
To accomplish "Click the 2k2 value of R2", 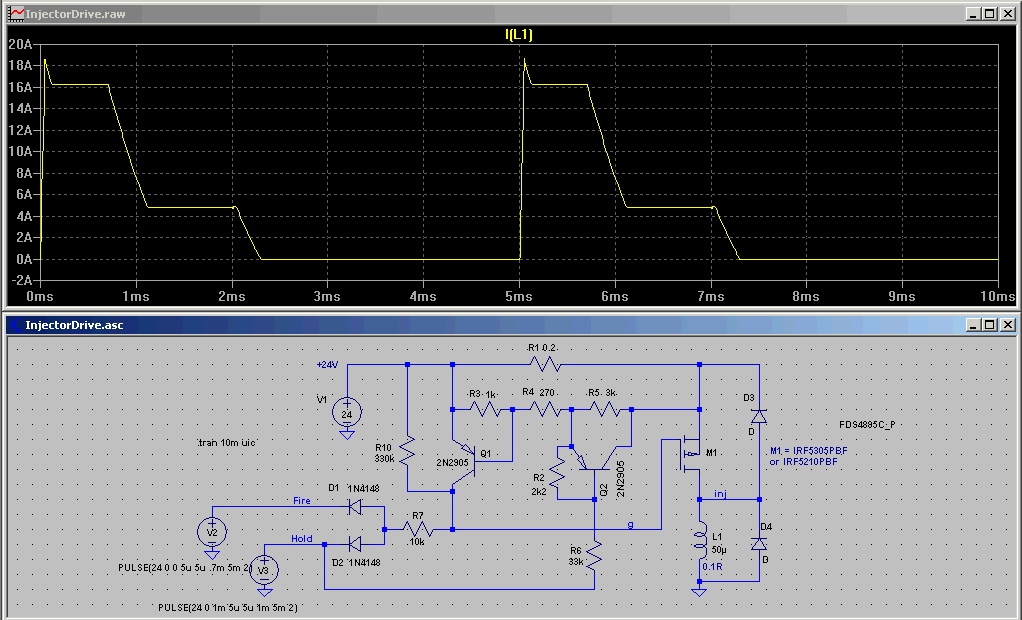I will pyautogui.click(x=539, y=492).
